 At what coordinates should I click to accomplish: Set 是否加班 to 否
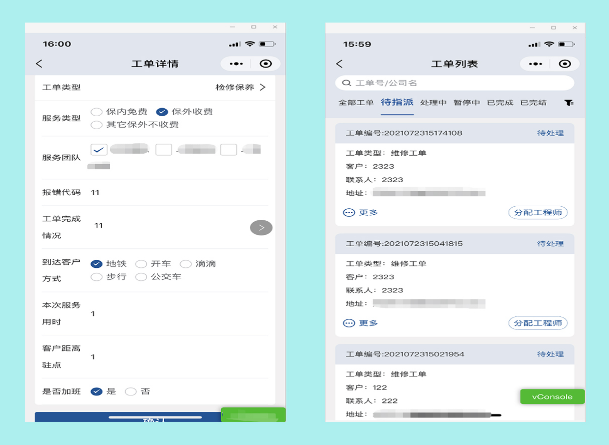pos(131,391)
